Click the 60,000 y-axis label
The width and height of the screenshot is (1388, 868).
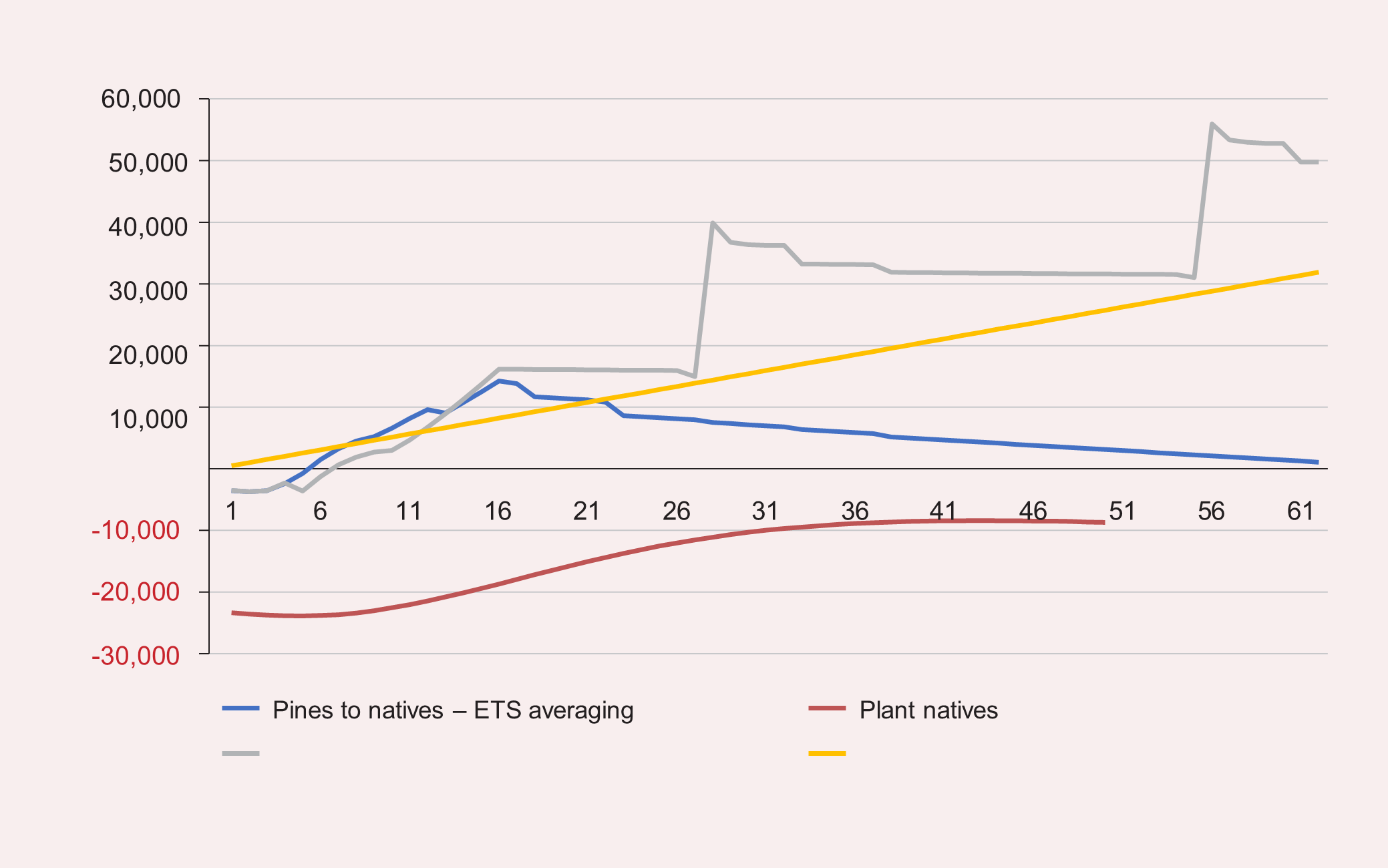(x=140, y=99)
